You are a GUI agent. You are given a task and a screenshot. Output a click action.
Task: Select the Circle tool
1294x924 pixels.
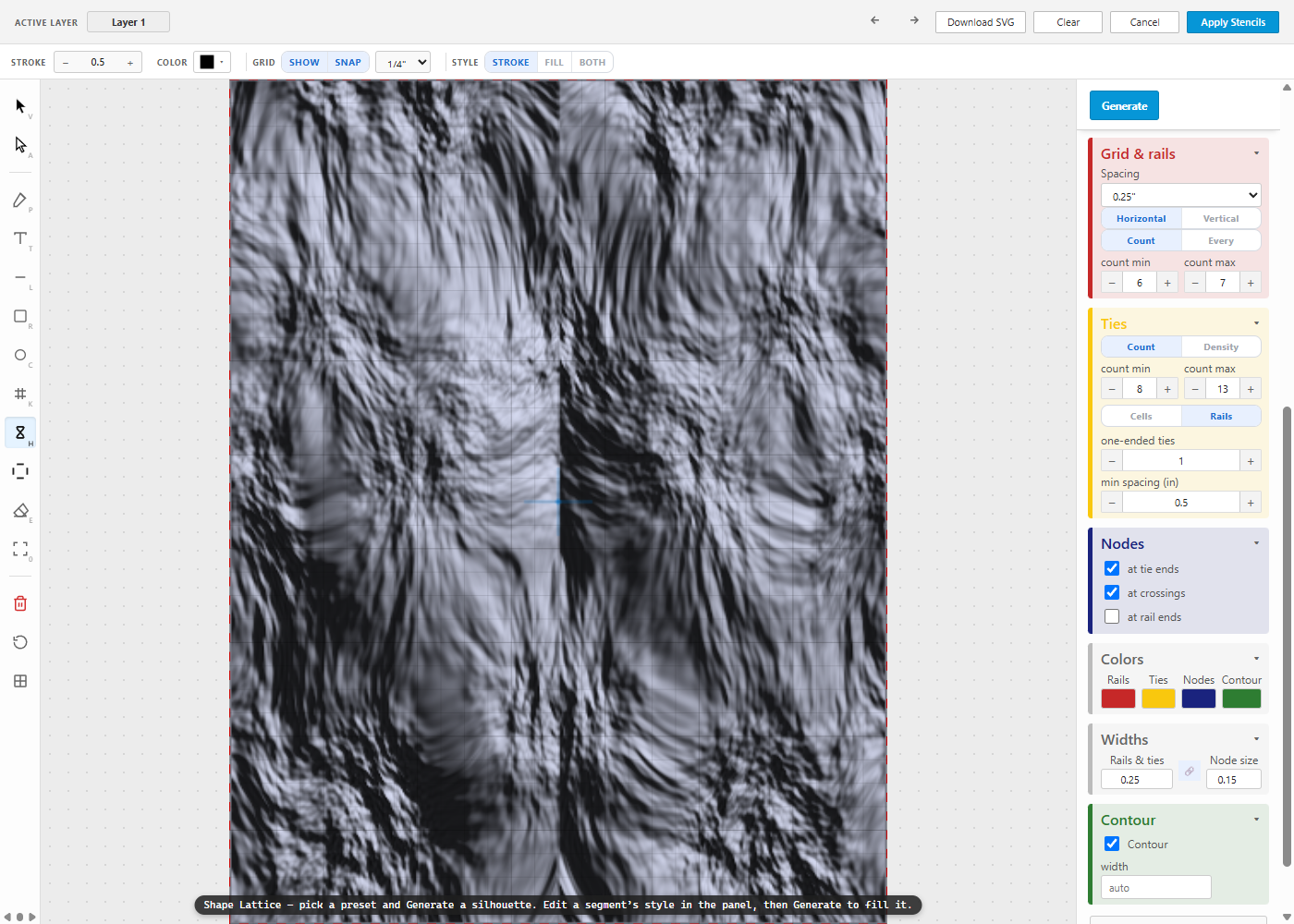[x=20, y=355]
